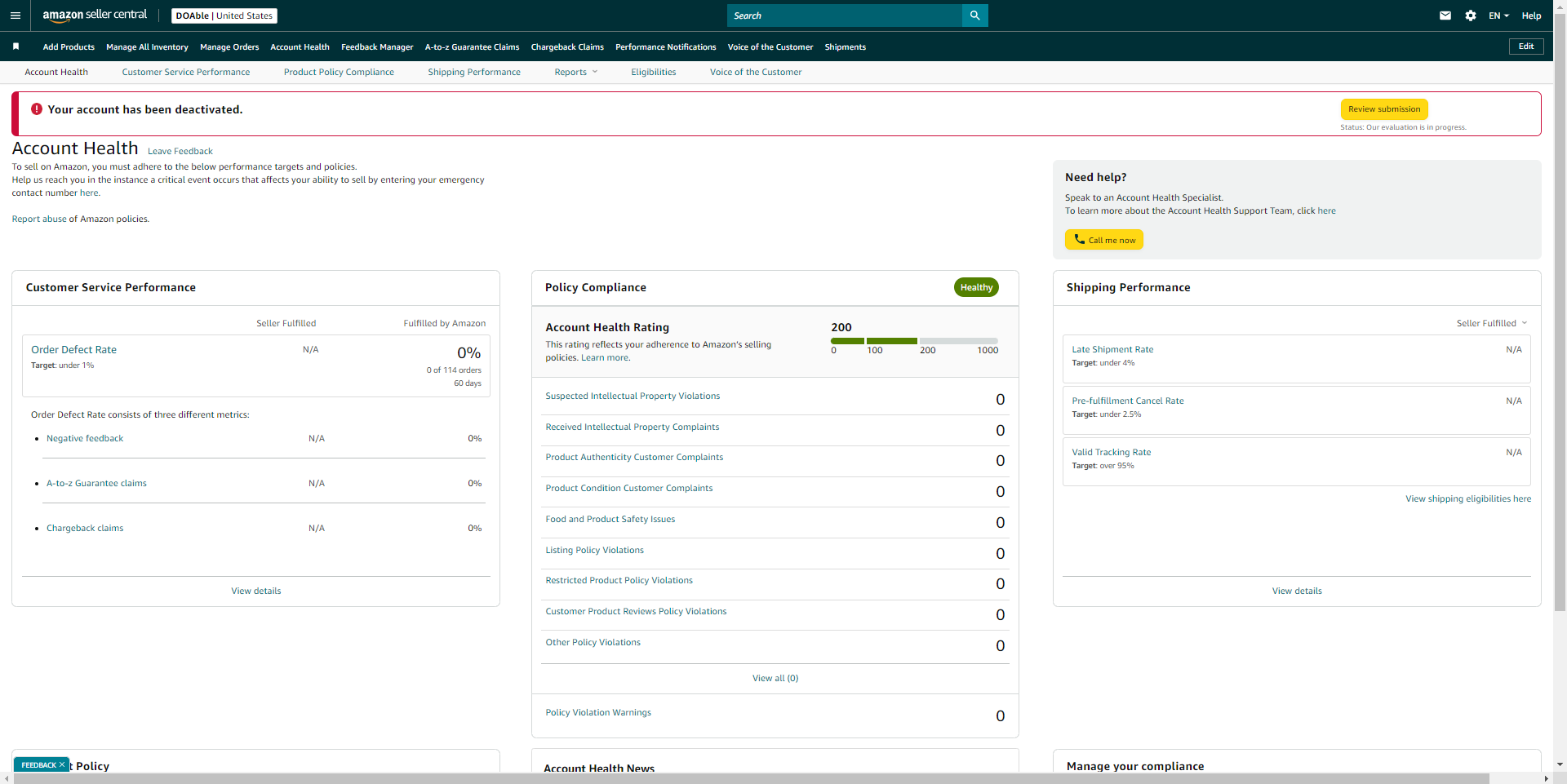This screenshot has height=784, width=1567.
Task: Click the horizontal scrollbar right arrow
Action: pyautogui.click(x=1547, y=778)
